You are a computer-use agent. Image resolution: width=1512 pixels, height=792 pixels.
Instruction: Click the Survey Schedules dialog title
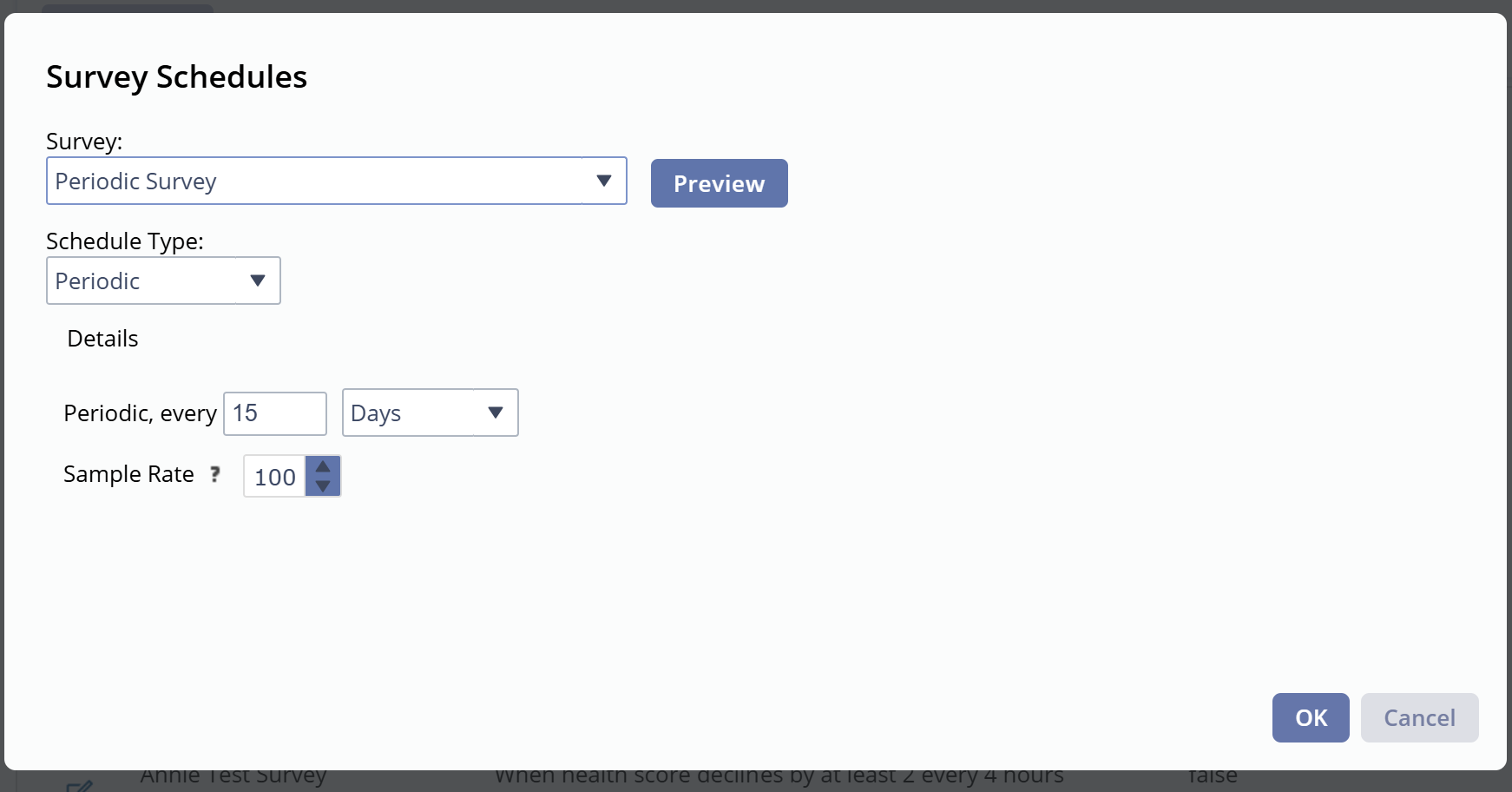[x=176, y=77]
